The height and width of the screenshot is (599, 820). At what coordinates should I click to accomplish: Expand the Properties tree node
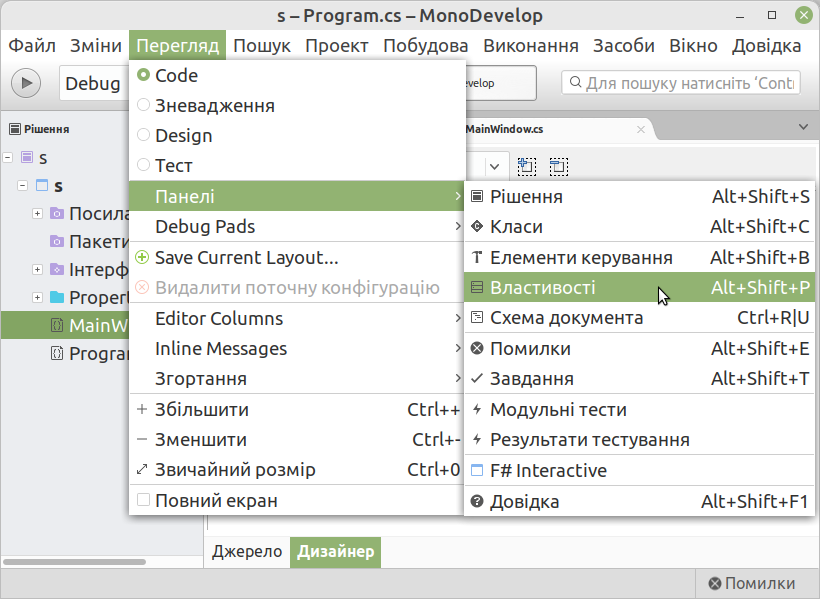coord(37,297)
